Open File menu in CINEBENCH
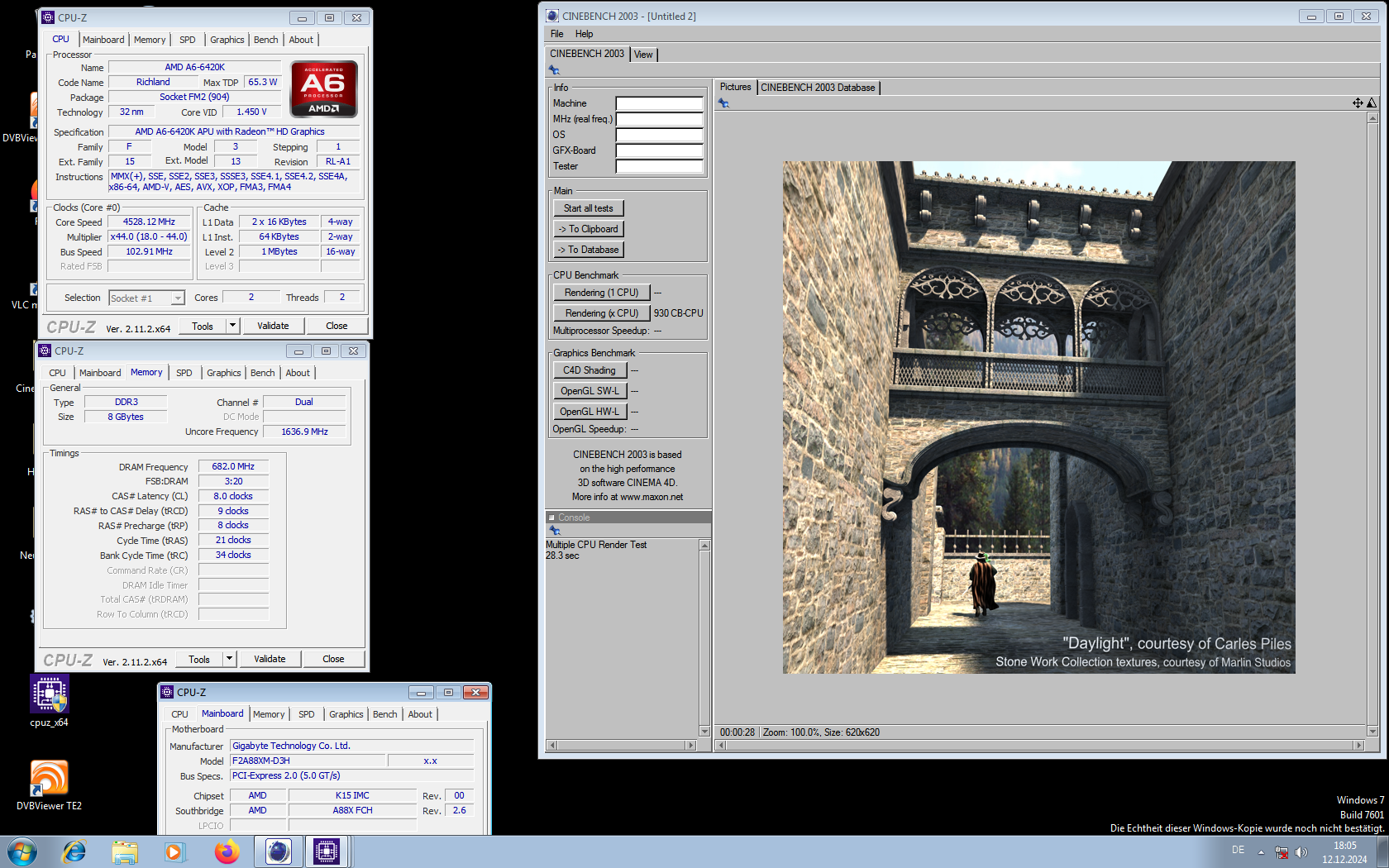1389x868 pixels. point(556,34)
